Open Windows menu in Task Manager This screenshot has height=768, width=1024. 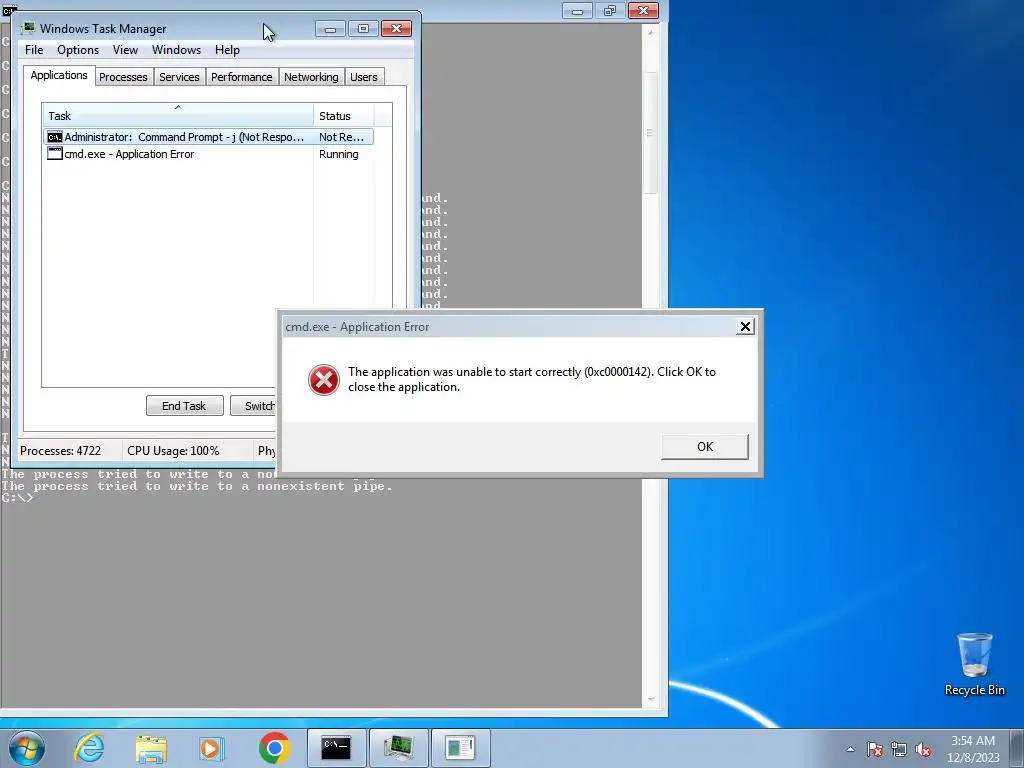(x=176, y=50)
